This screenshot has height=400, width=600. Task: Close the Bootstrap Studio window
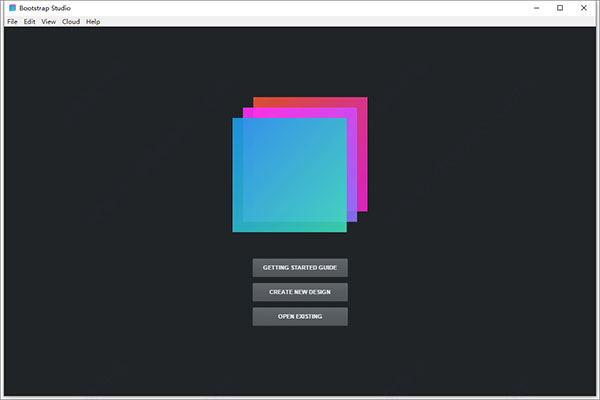584,8
